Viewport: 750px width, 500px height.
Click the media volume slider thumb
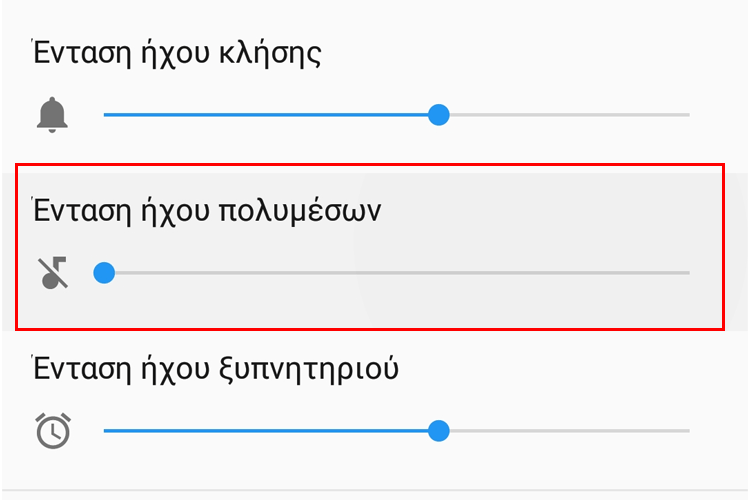point(103,272)
